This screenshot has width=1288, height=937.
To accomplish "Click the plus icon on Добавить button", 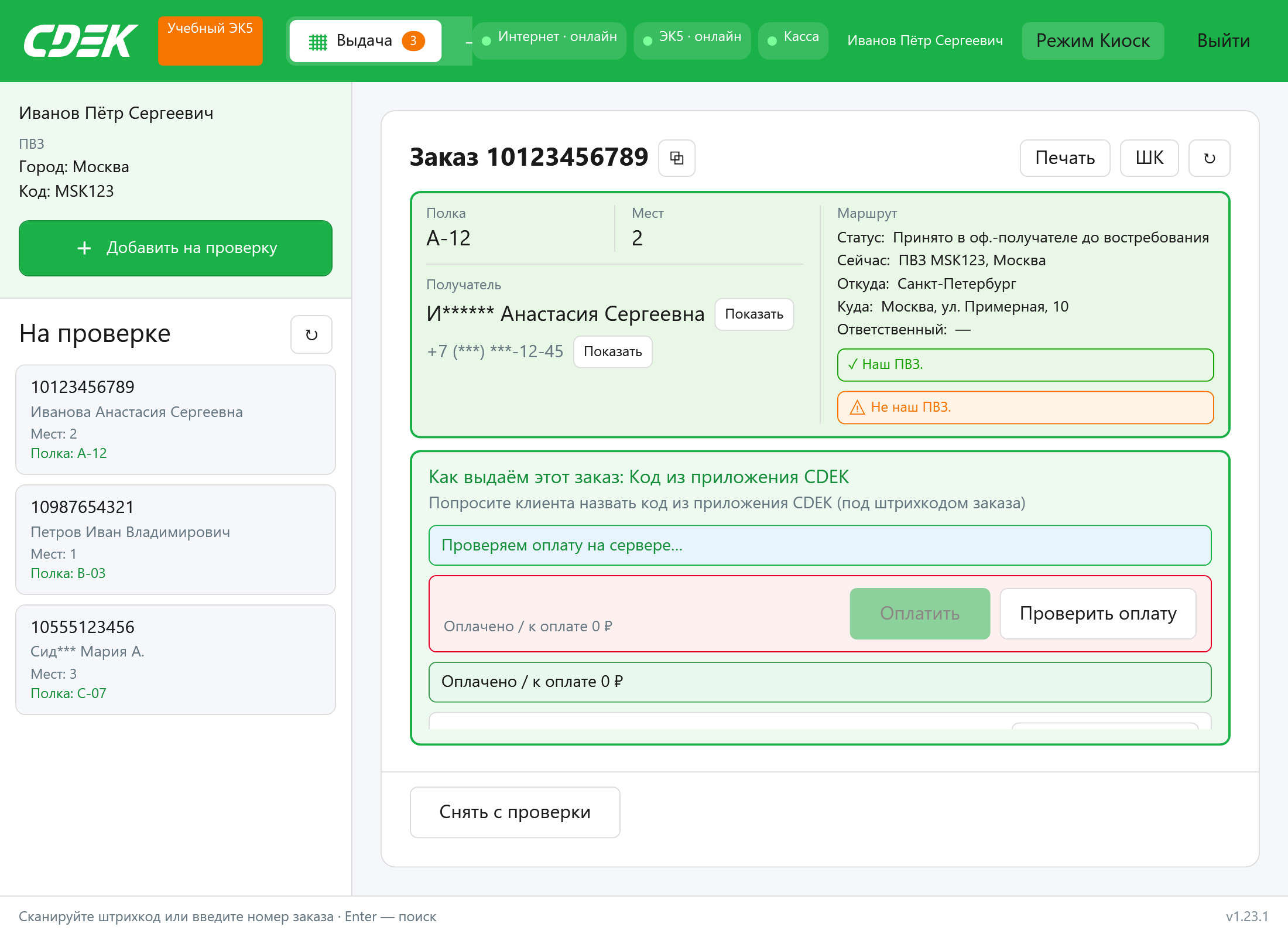I will pyautogui.click(x=84, y=248).
